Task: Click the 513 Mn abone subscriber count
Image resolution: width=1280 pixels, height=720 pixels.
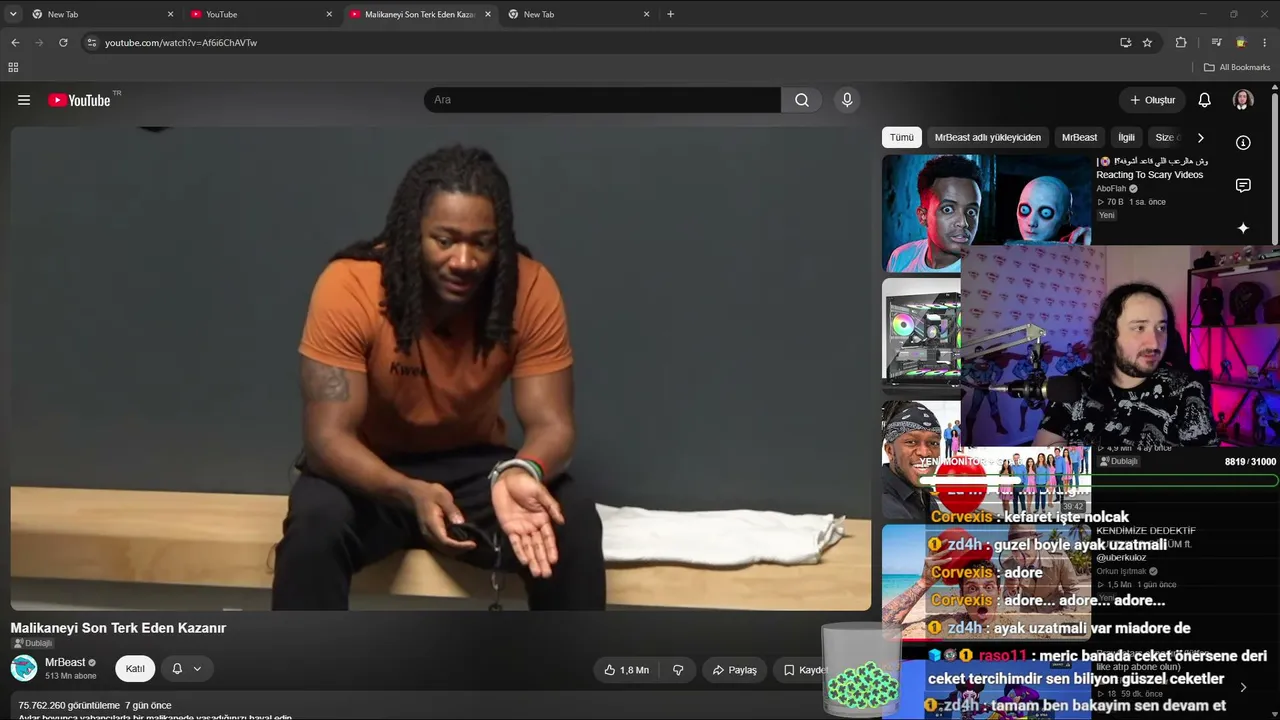Action: tap(71, 676)
